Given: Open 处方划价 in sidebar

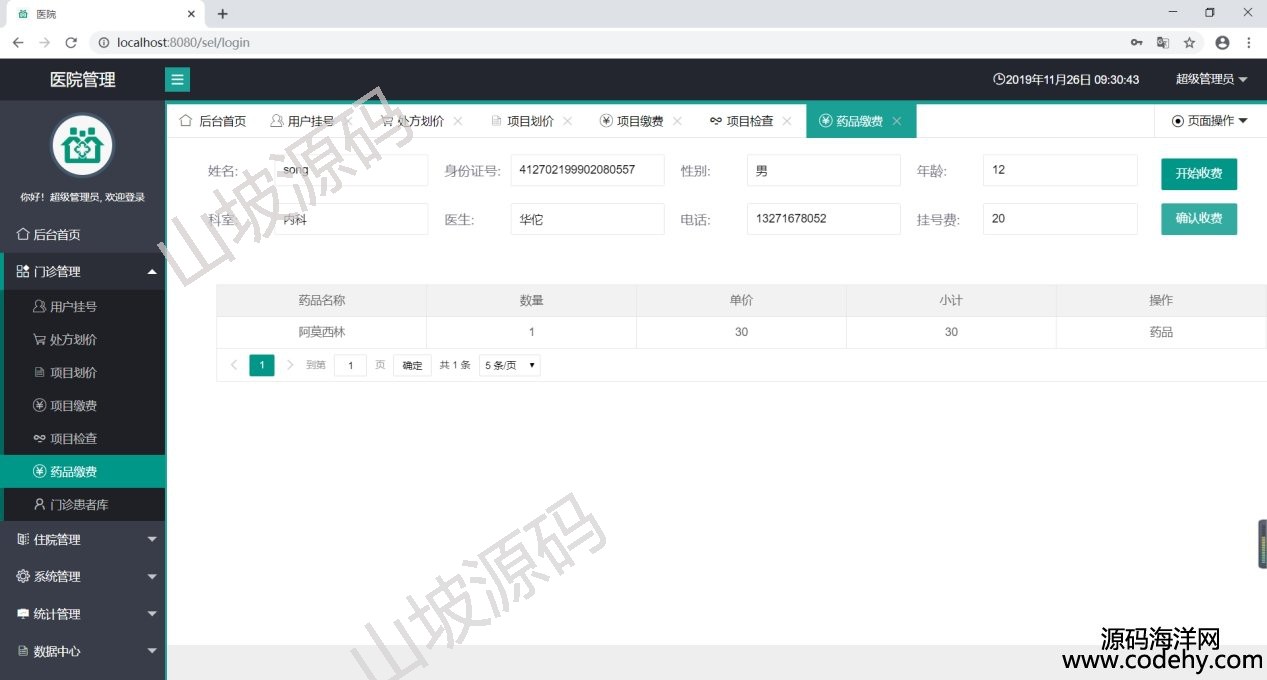Looking at the screenshot, I should (83, 339).
